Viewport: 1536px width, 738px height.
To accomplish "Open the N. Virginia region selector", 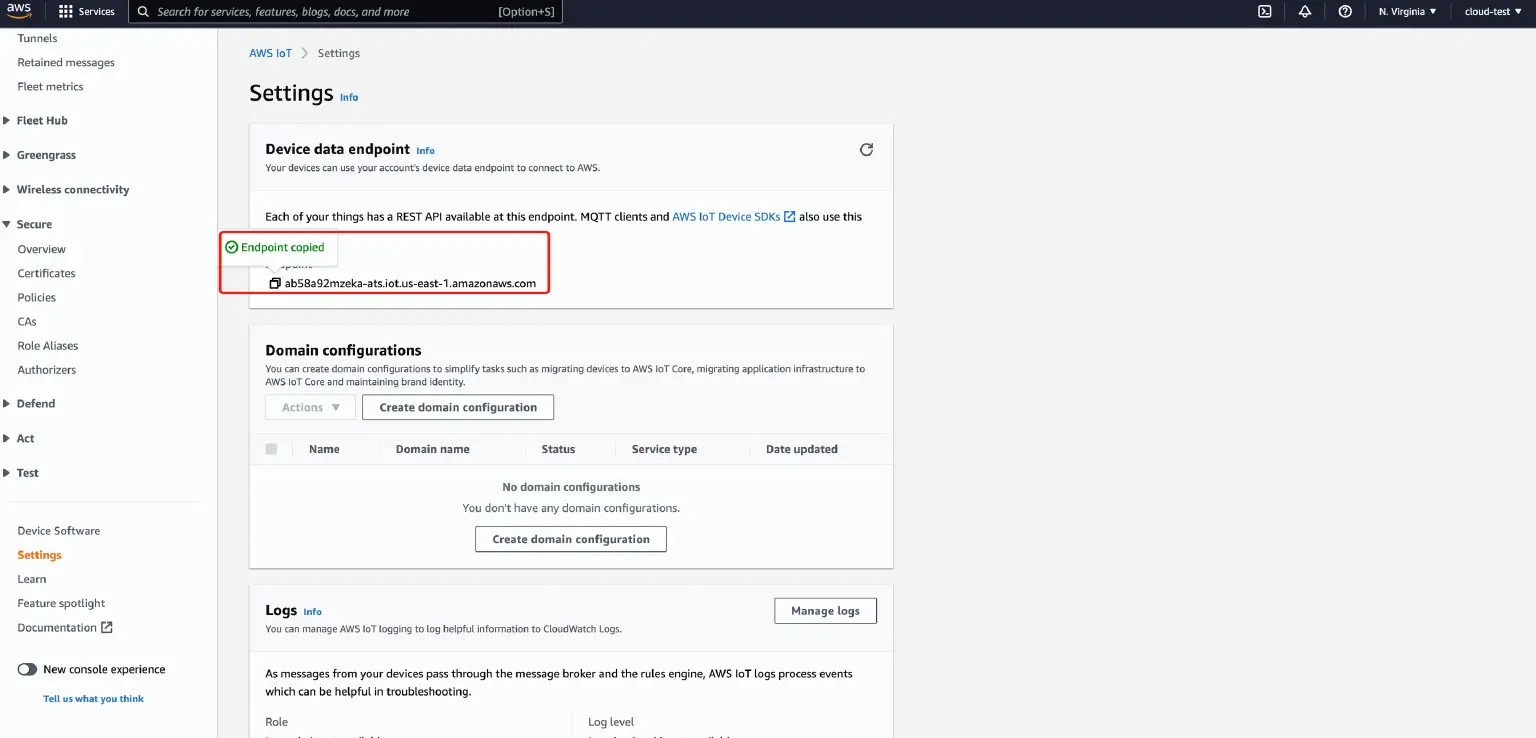I will click(x=1407, y=11).
